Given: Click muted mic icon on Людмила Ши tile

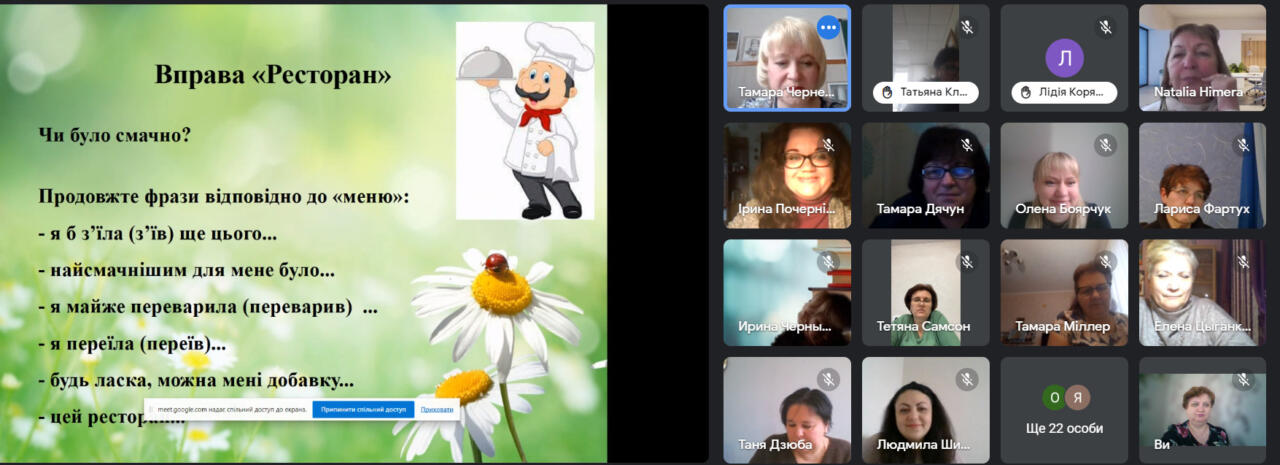Looking at the screenshot, I should 967,379.
